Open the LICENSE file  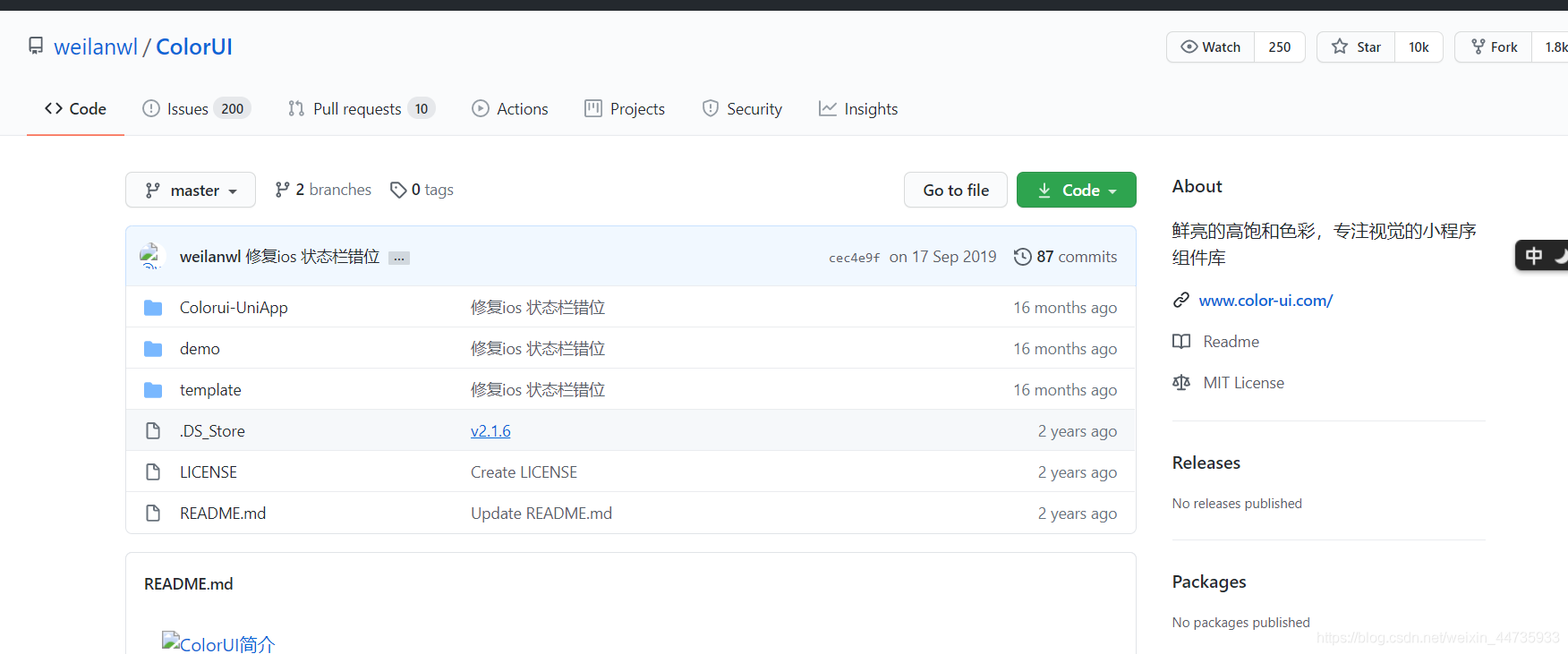coord(209,472)
